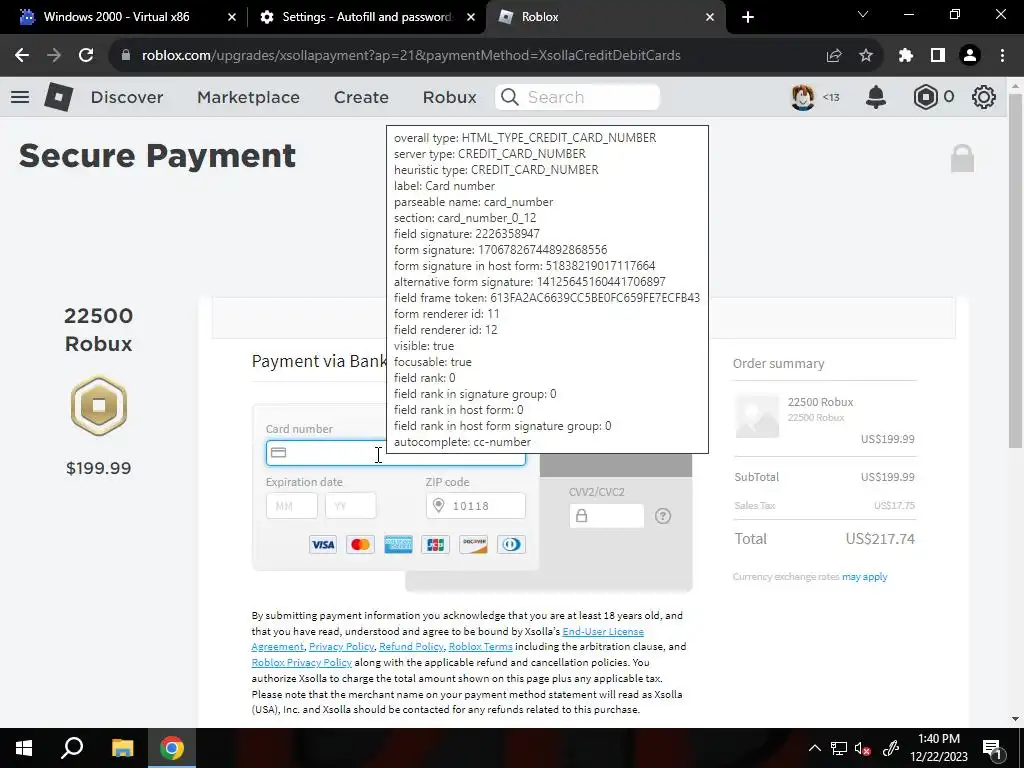1024x768 pixels.
Task: Close the Settings Autofill tab
Action: coord(471,17)
